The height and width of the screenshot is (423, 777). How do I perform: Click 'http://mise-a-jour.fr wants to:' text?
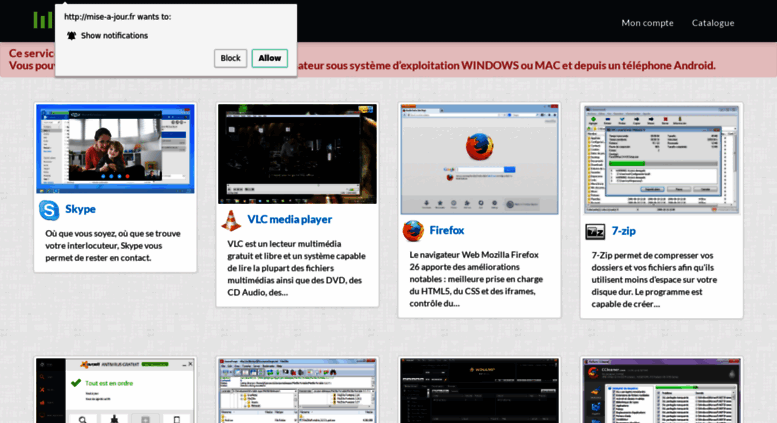coord(117,17)
